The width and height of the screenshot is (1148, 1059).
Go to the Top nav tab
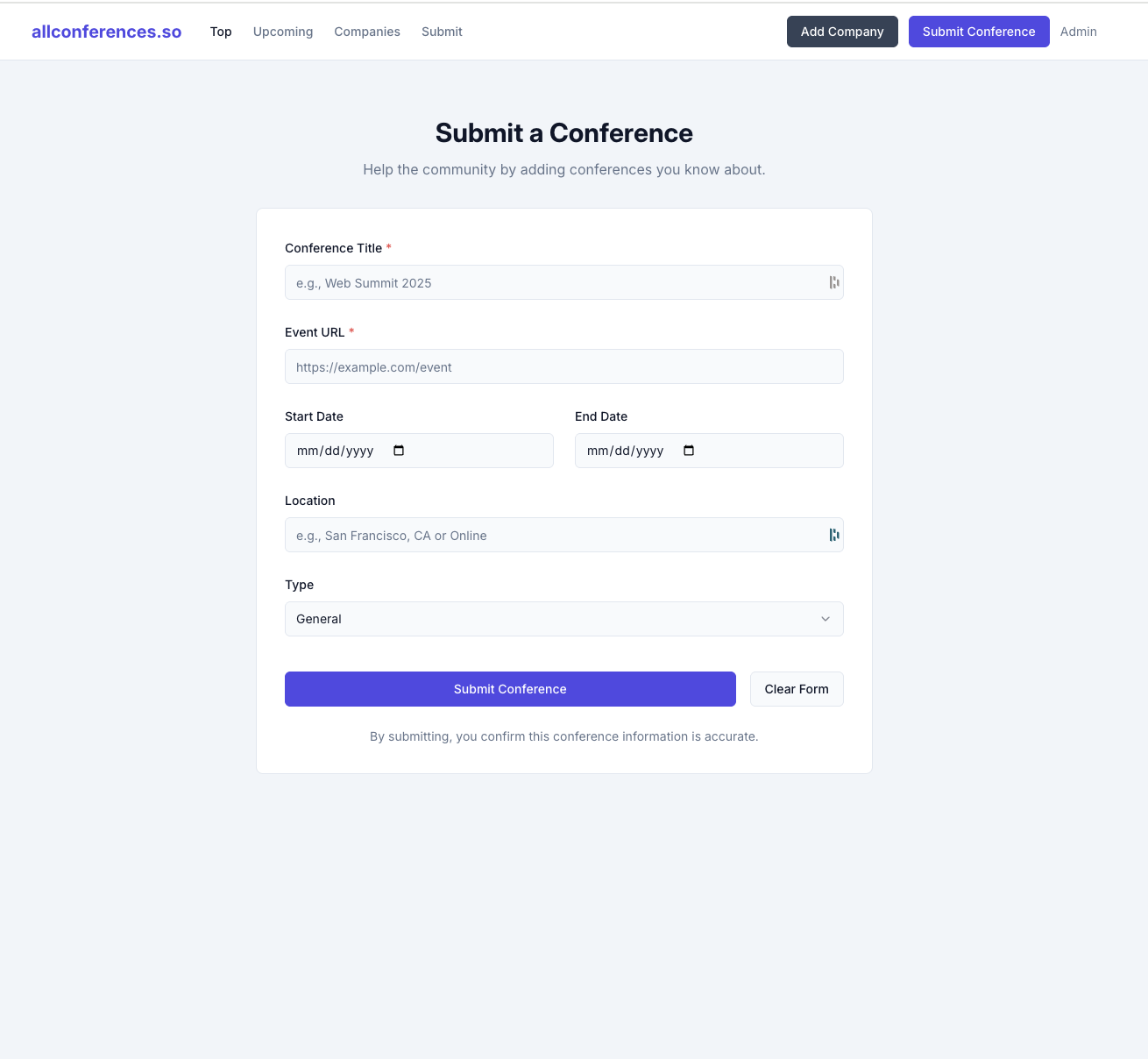(221, 32)
